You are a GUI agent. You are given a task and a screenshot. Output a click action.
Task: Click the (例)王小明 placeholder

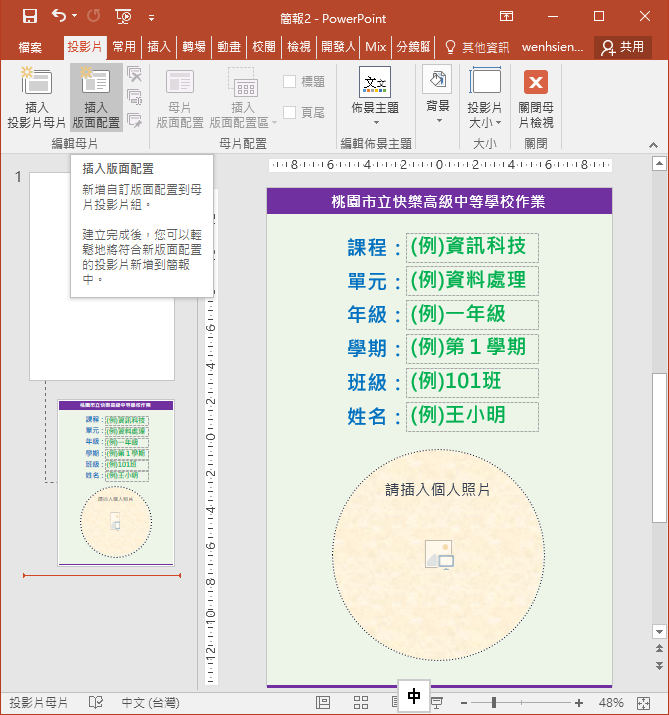[472, 417]
